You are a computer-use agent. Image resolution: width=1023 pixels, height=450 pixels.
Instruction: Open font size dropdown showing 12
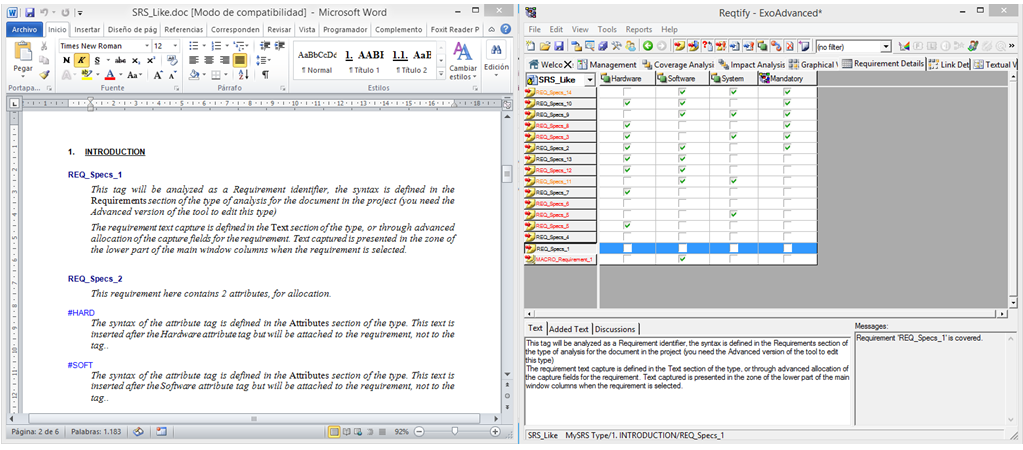(176, 46)
